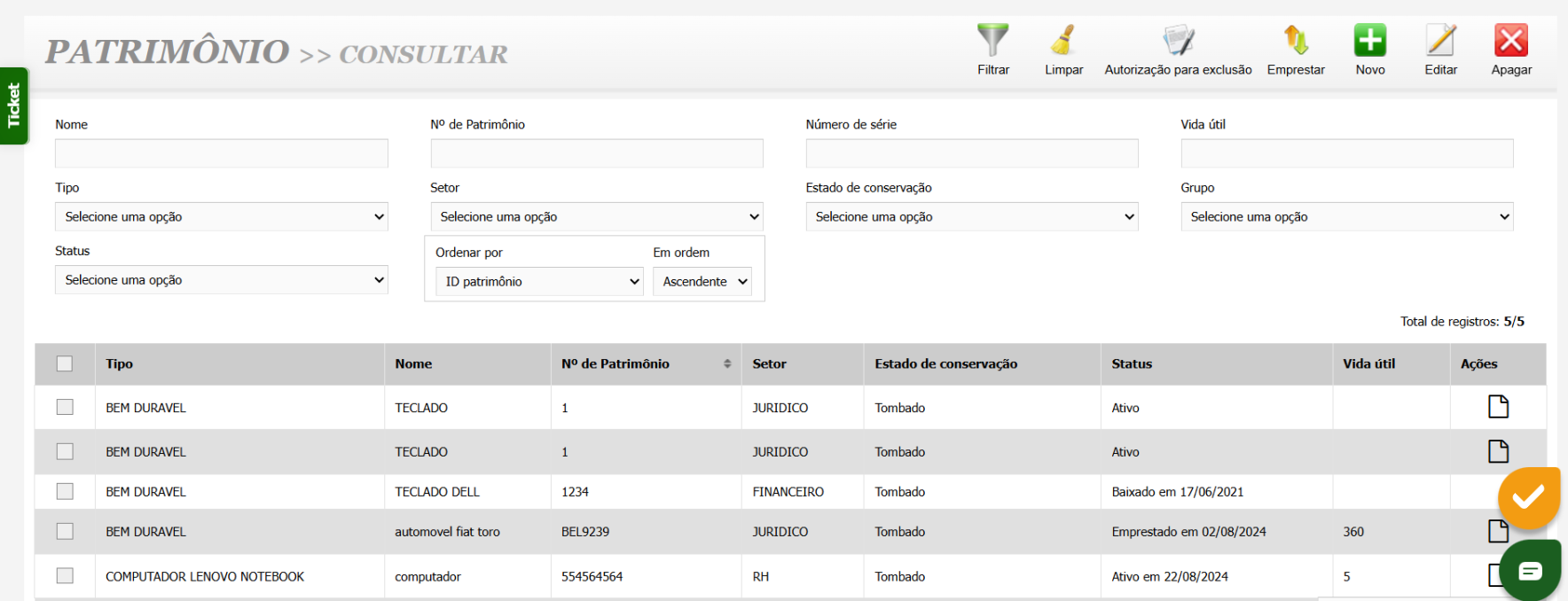Viewport: 1568px width, 601px height.
Task: Open document icon for first TECLADO row
Action: [1498, 407]
